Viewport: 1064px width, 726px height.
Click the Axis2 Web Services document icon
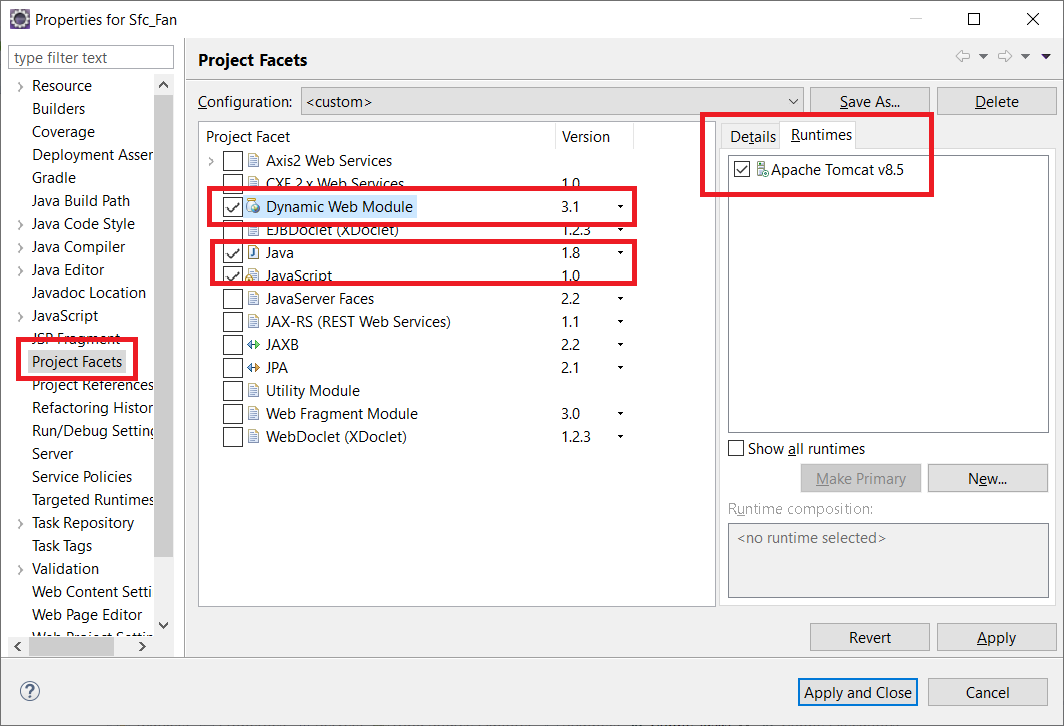tap(253, 161)
